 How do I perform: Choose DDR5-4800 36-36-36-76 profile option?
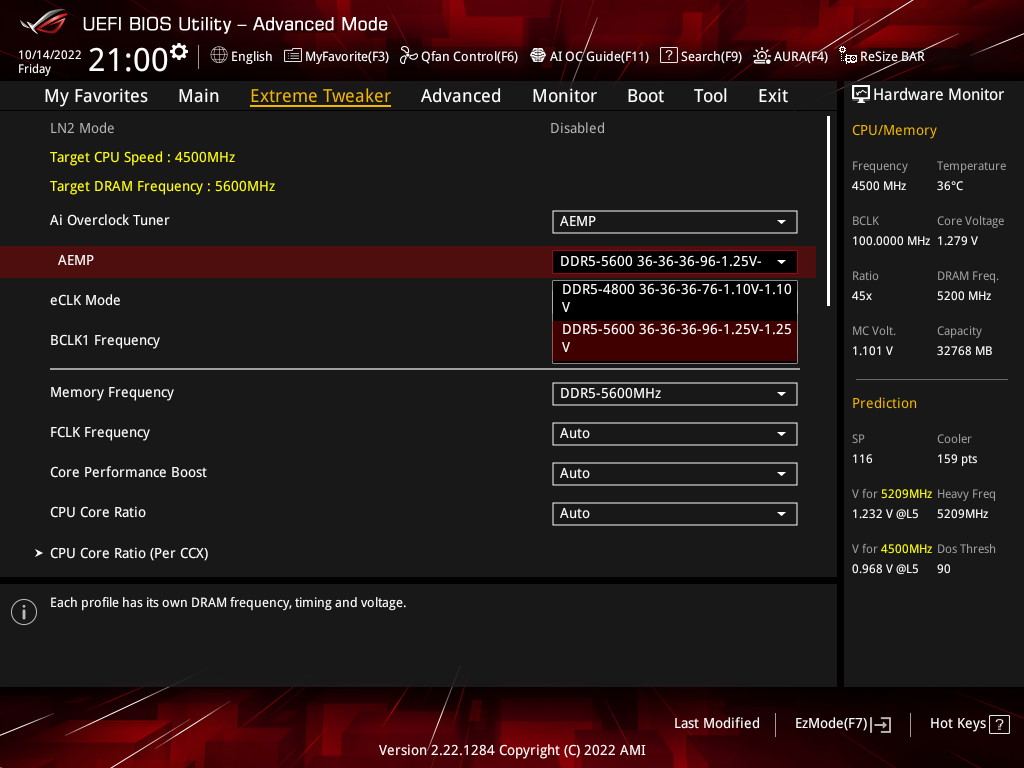point(675,298)
